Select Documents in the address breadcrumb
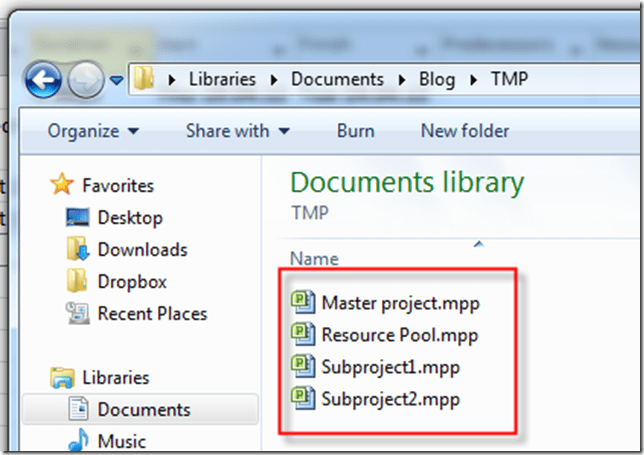This screenshot has width=644, height=455. click(337, 79)
